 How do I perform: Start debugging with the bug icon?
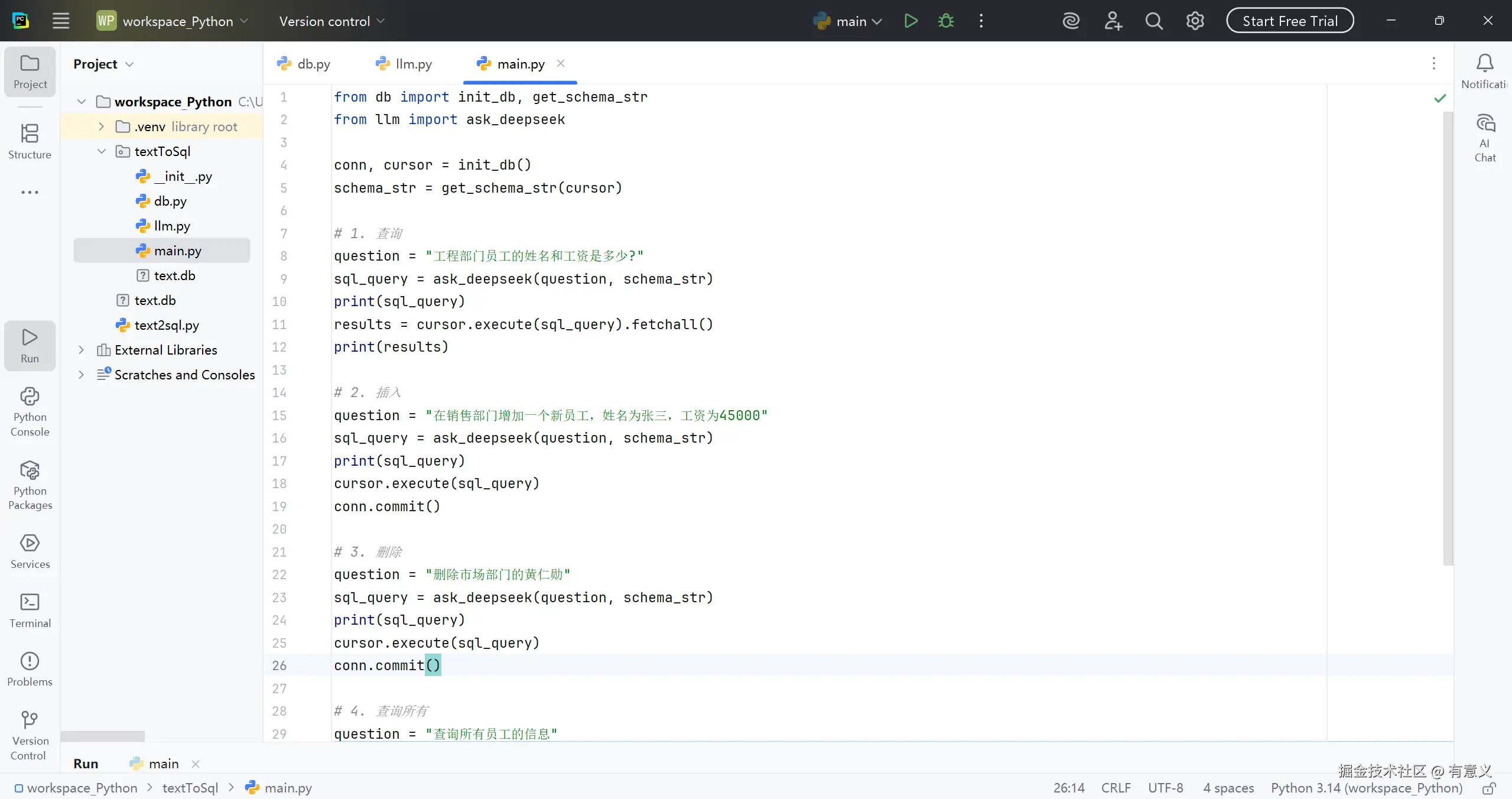(945, 21)
